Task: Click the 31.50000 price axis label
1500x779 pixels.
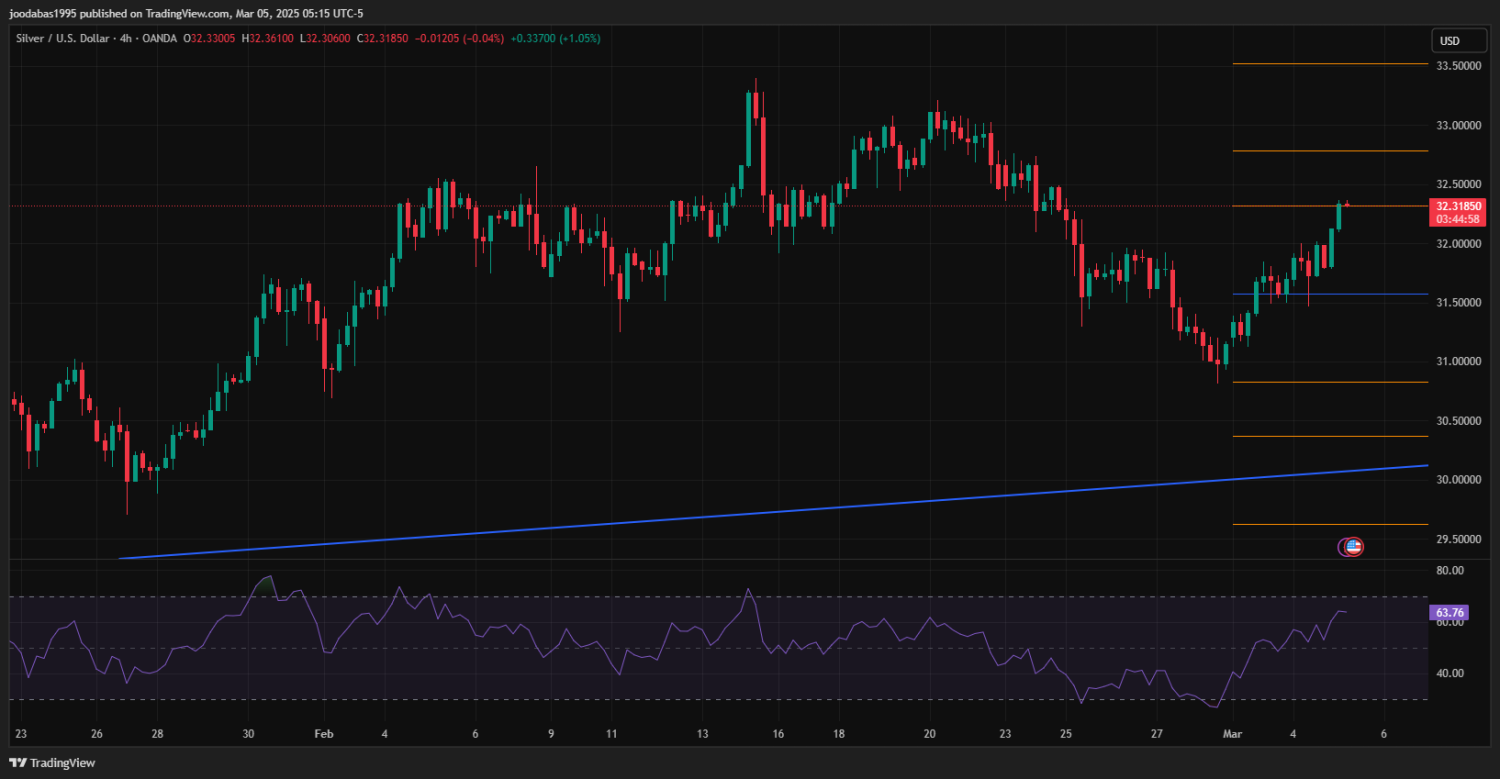Action: (x=1459, y=302)
